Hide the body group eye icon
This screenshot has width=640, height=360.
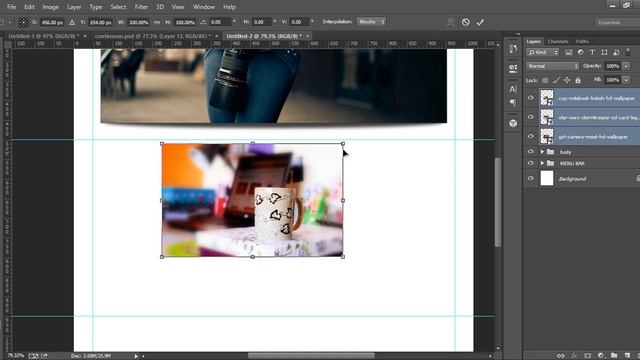click(x=531, y=152)
